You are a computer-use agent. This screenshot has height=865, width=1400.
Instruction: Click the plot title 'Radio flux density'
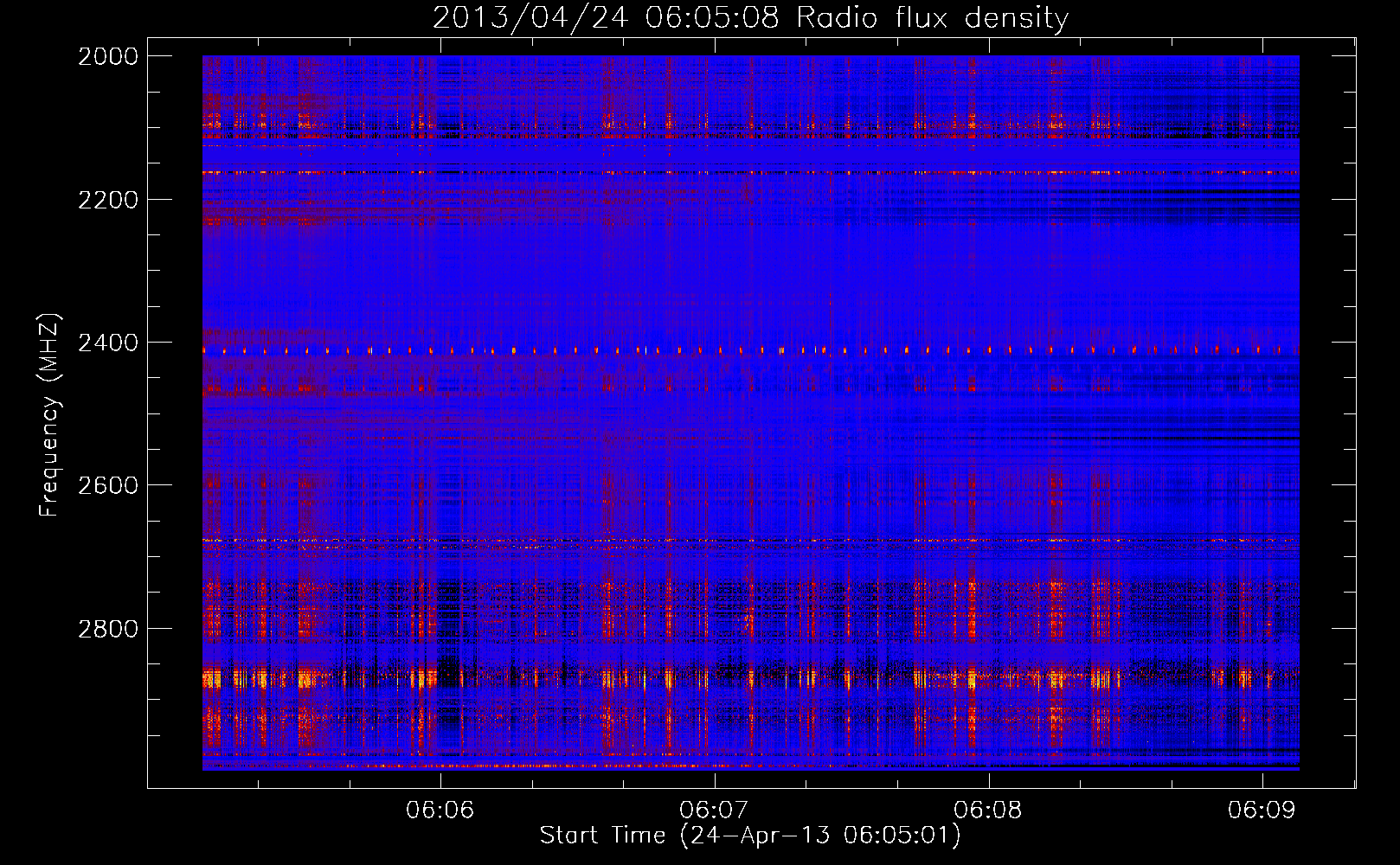tap(933, 18)
